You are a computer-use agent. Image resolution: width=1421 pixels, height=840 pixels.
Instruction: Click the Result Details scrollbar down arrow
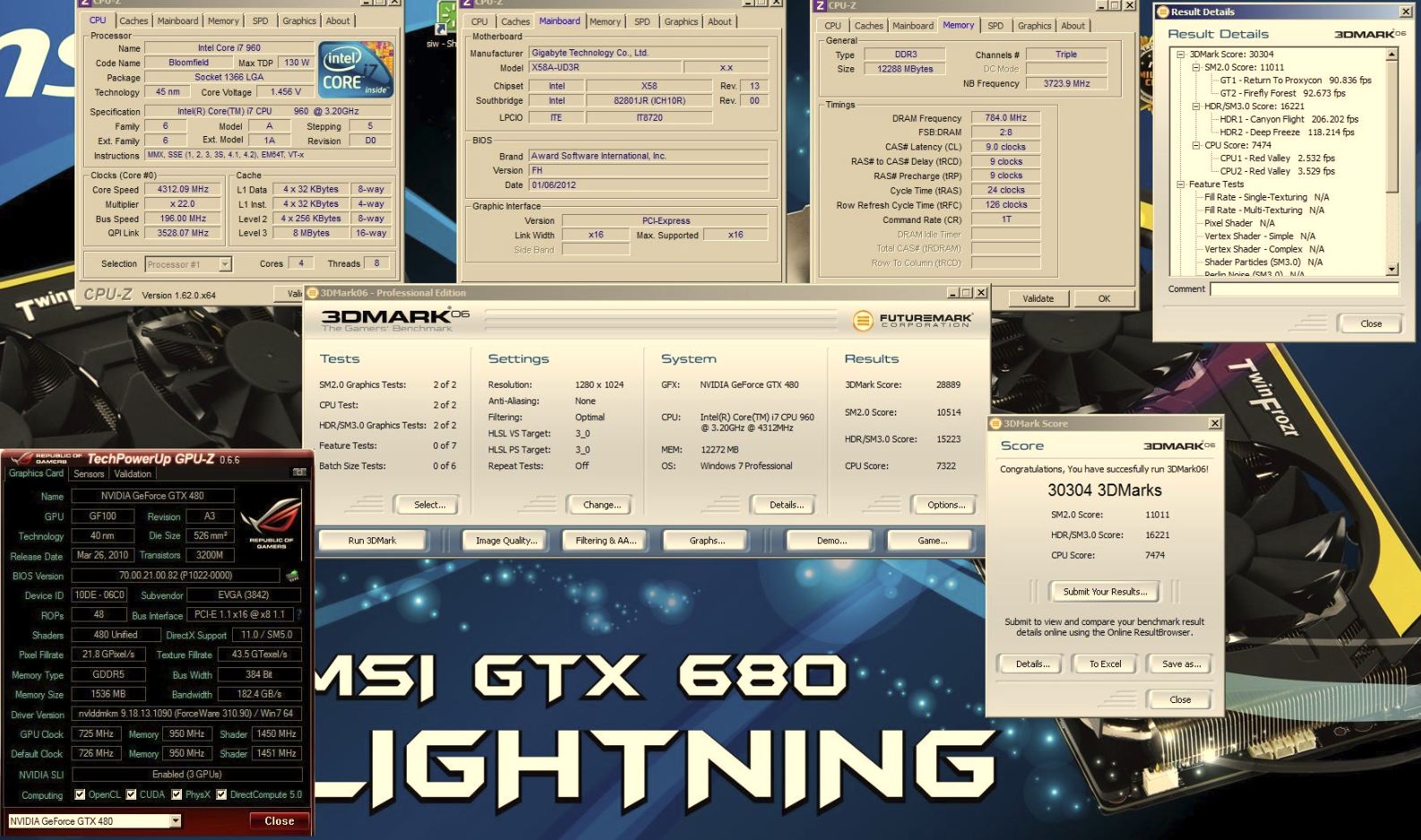tap(1391, 270)
